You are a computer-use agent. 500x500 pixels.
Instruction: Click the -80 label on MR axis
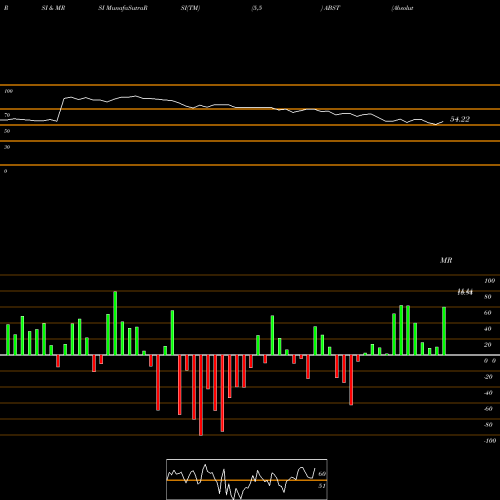(x=488, y=425)
